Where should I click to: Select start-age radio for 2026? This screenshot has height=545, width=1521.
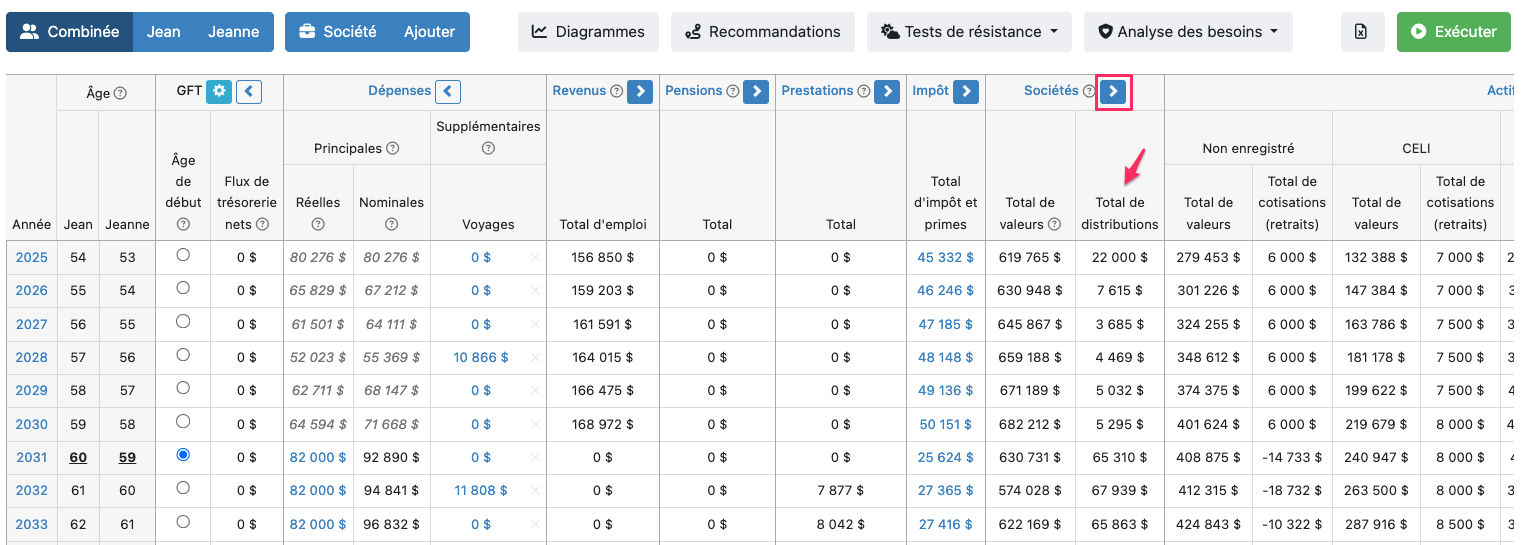[183, 288]
